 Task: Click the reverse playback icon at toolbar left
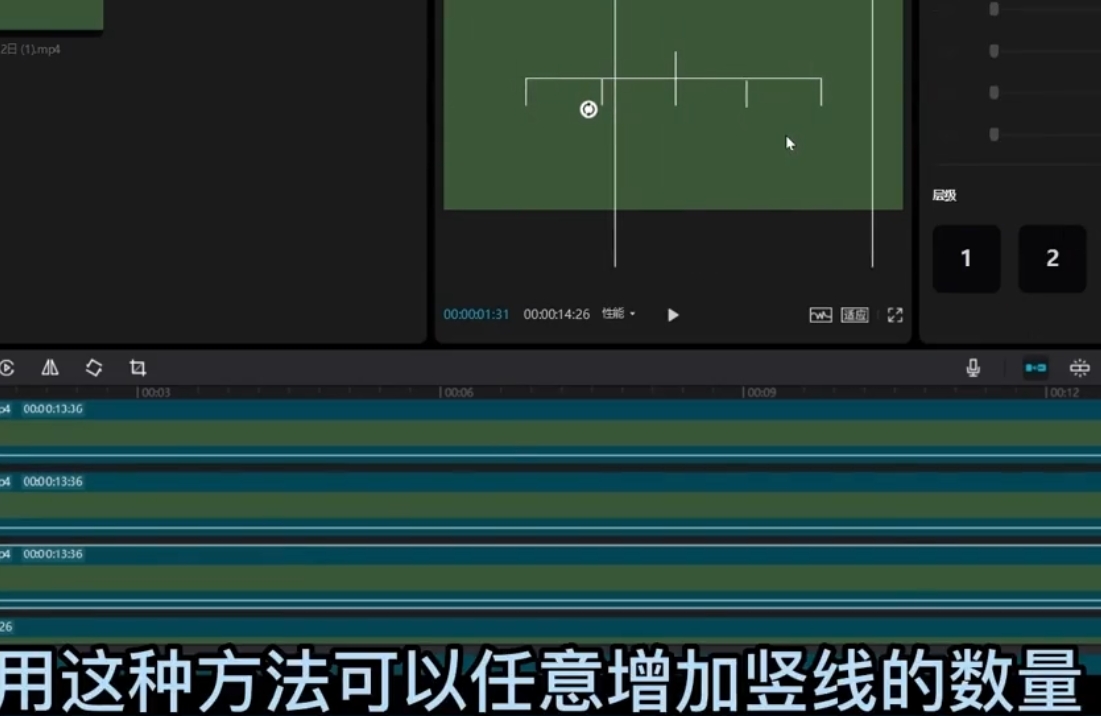[x=7, y=368]
